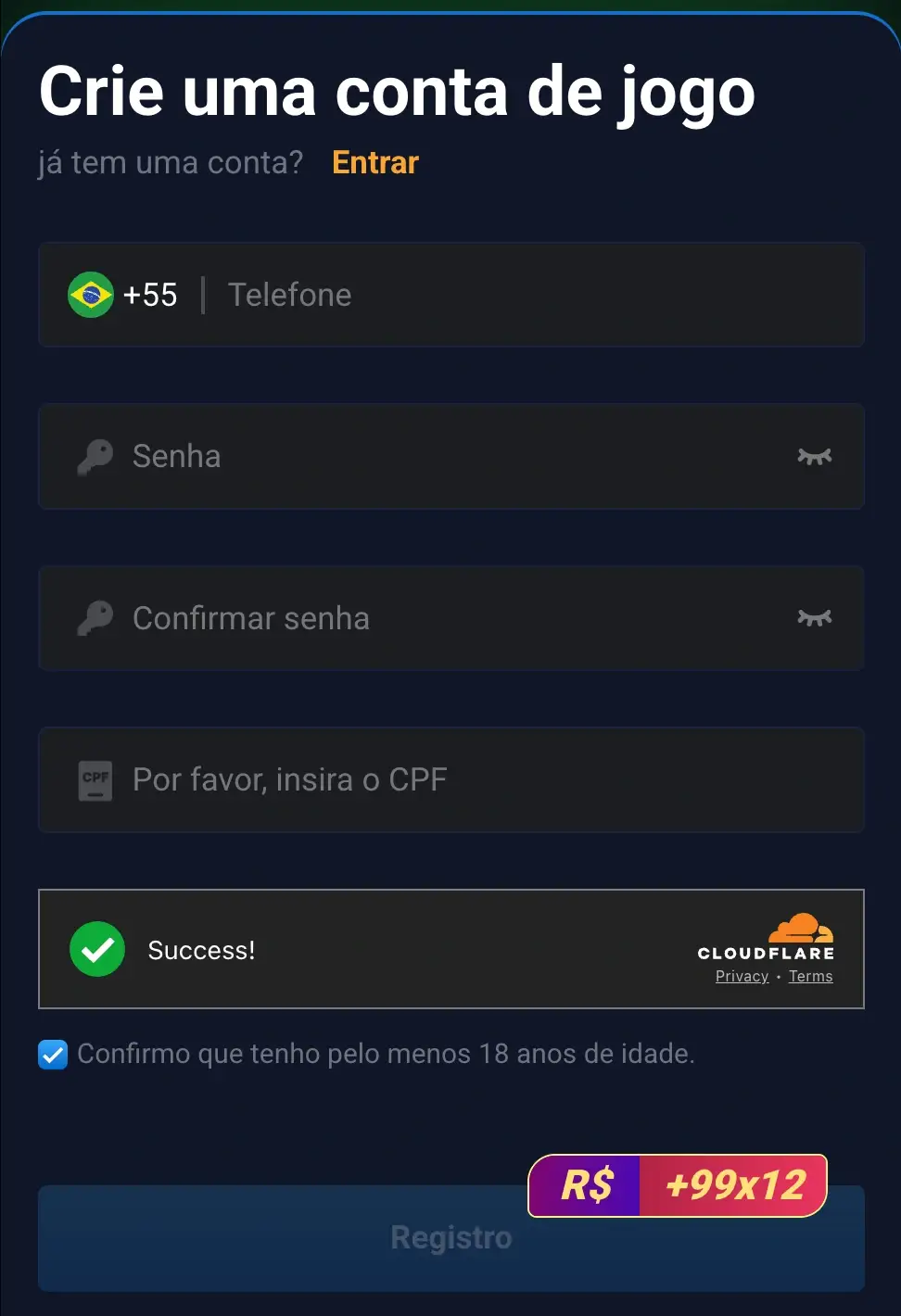
Task: Click the Brazil flag icon
Action: [91, 295]
